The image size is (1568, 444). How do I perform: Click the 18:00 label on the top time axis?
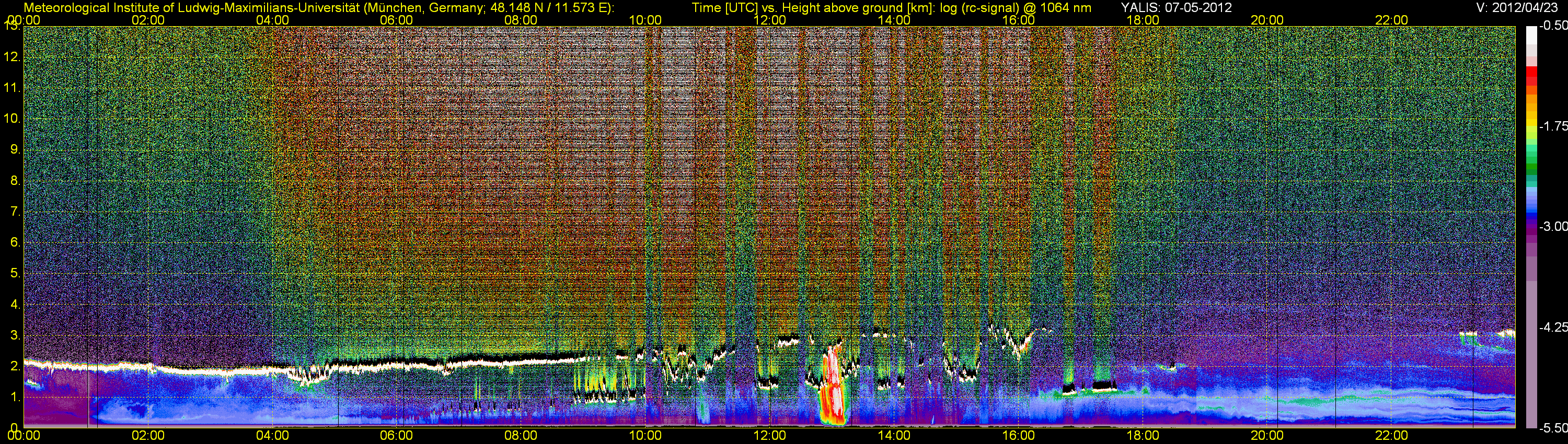(1143, 20)
